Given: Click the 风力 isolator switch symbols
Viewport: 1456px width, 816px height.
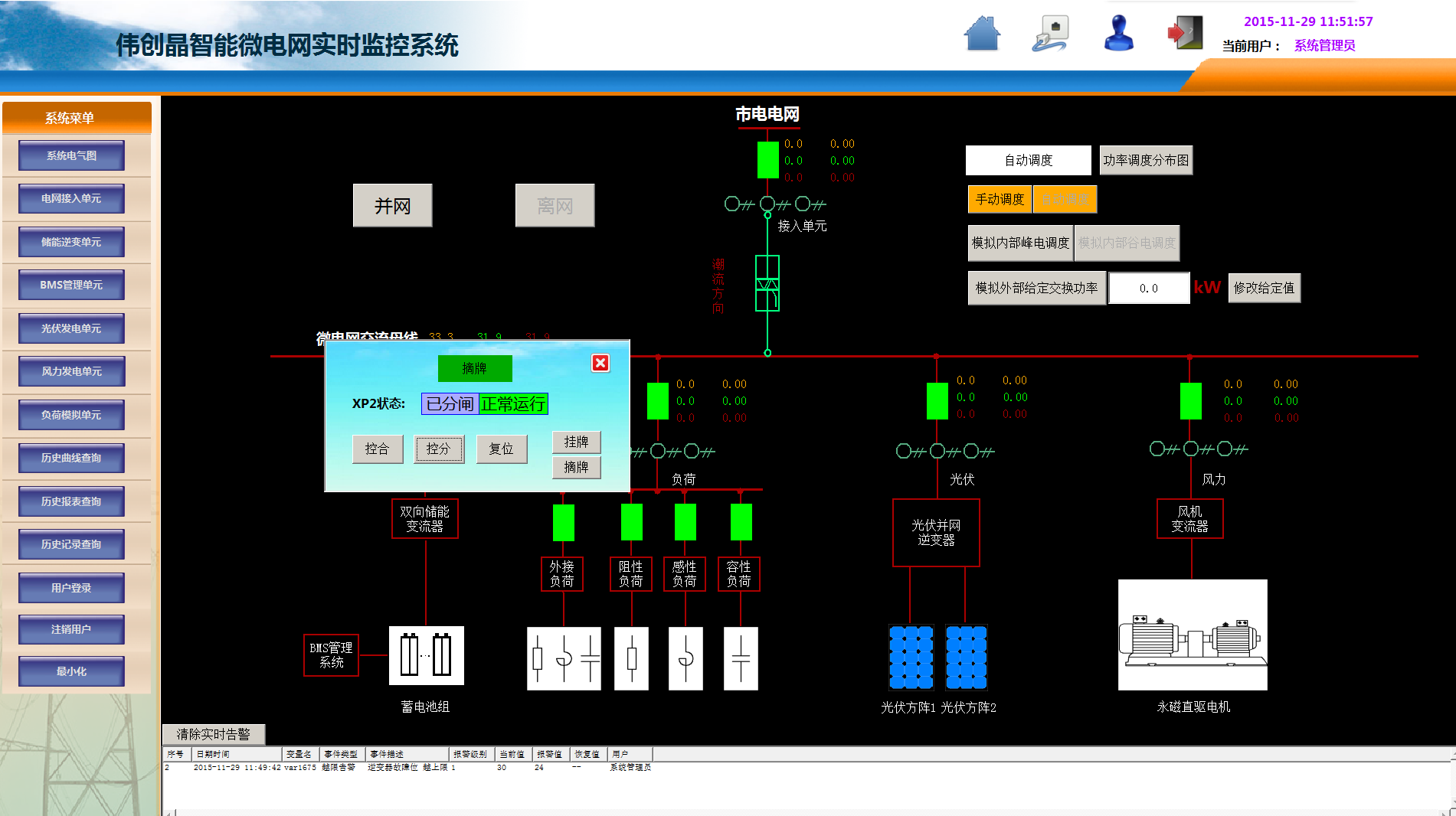Looking at the screenshot, I should coord(1199,449).
